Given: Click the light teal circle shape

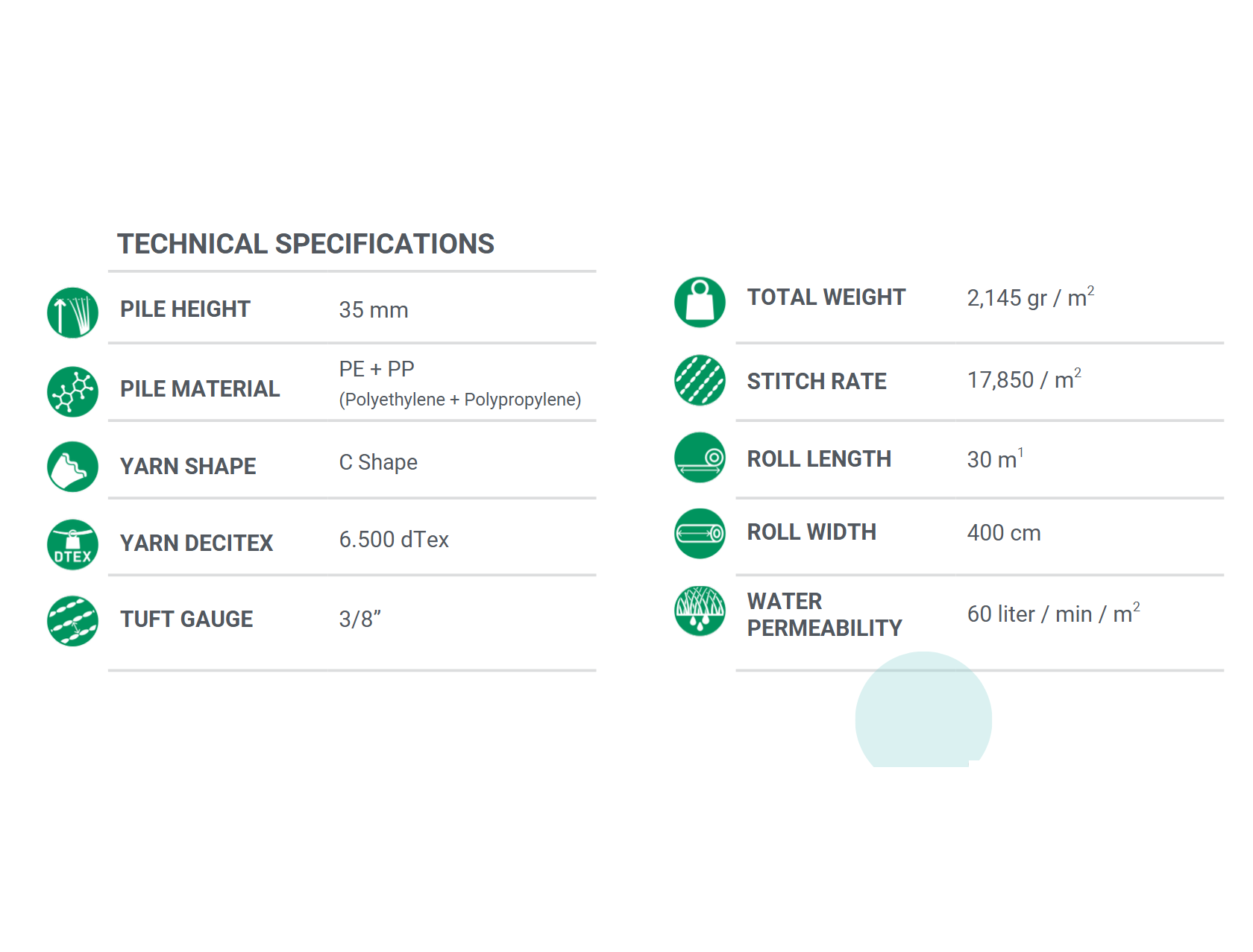Looking at the screenshot, I should click(x=923, y=712).
